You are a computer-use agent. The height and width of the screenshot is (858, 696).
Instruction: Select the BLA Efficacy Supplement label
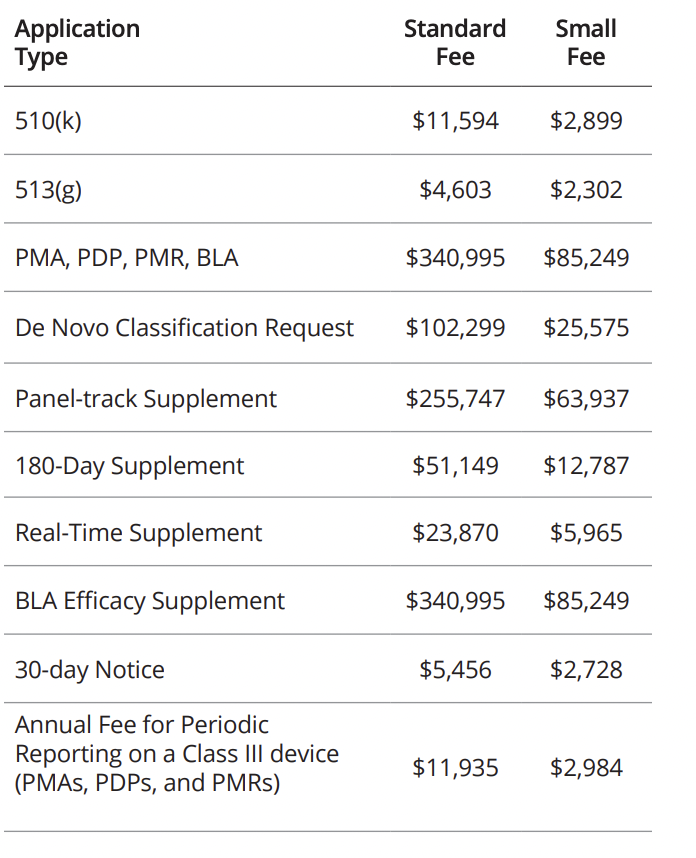(150, 601)
